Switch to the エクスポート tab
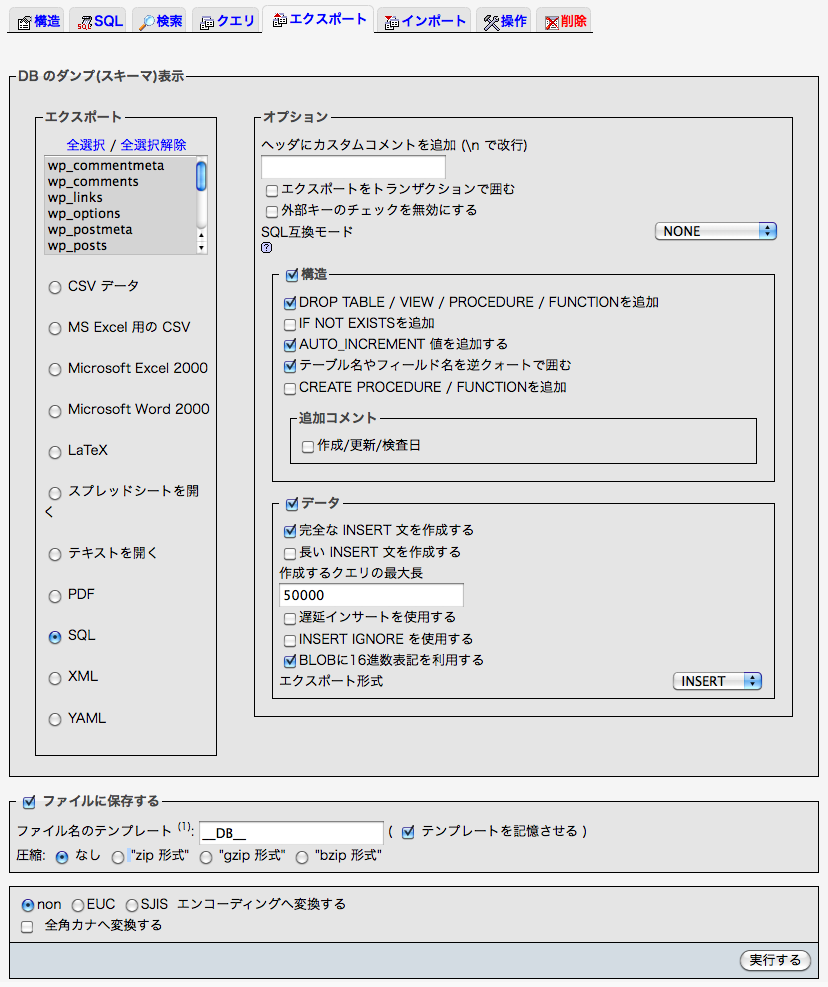 click(x=319, y=20)
